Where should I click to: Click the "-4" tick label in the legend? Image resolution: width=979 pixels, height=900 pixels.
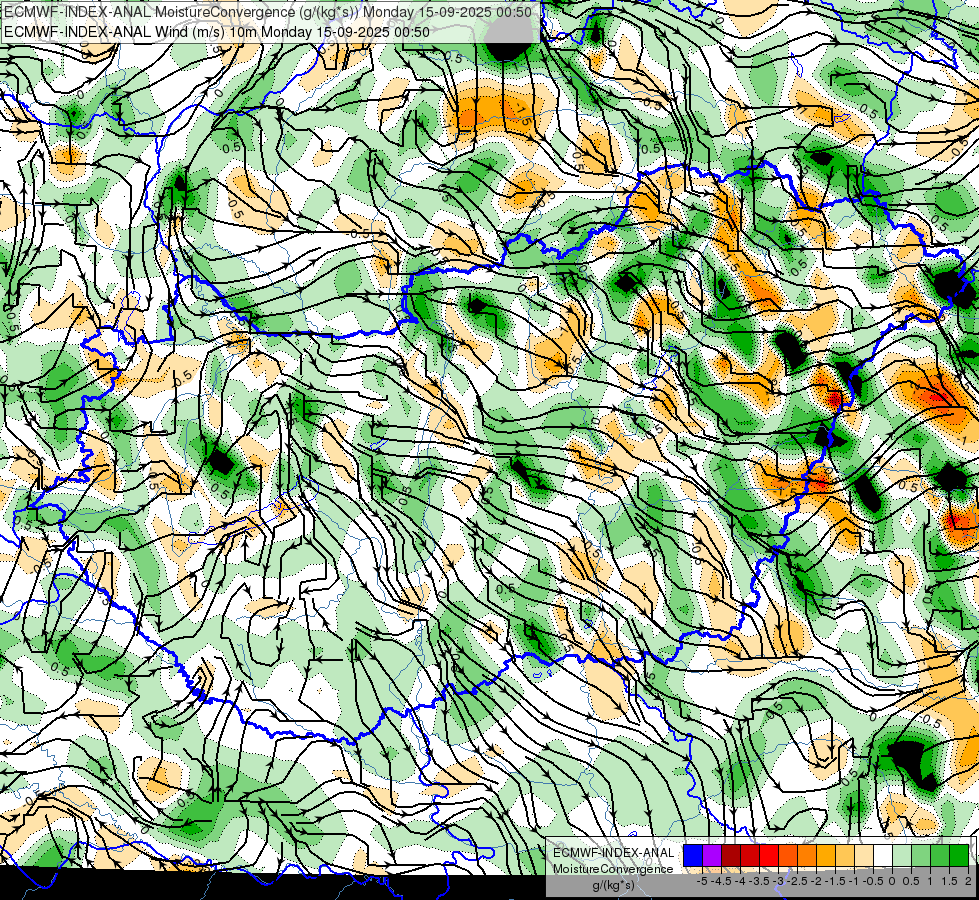click(x=740, y=881)
